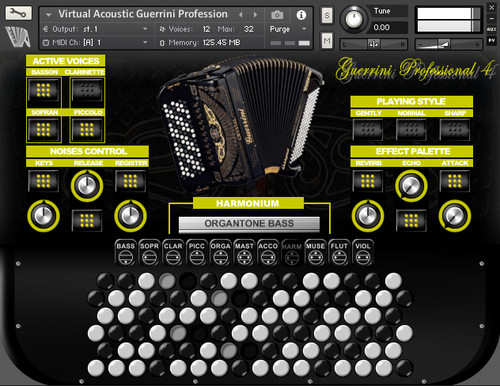Expand the instrument name dropdown arrow
This screenshot has height=386, width=500.
click(x=49, y=15)
